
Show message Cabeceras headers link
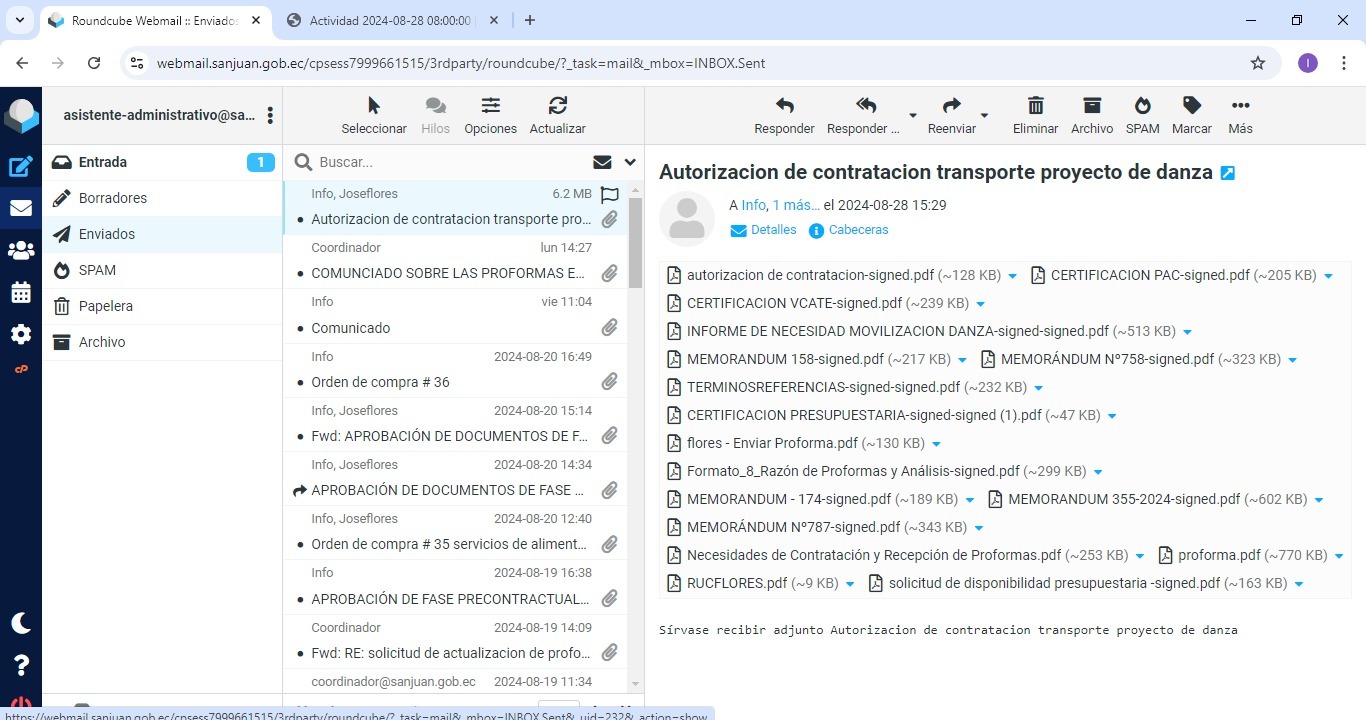[x=858, y=230]
